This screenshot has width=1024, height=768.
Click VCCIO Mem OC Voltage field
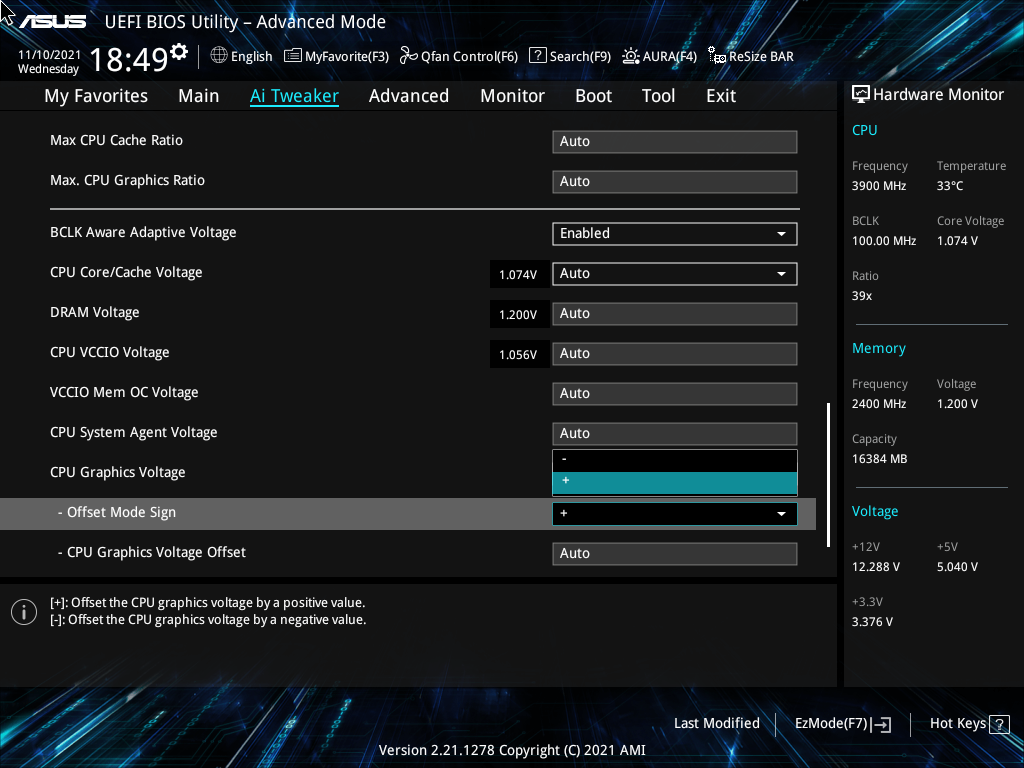pos(675,394)
